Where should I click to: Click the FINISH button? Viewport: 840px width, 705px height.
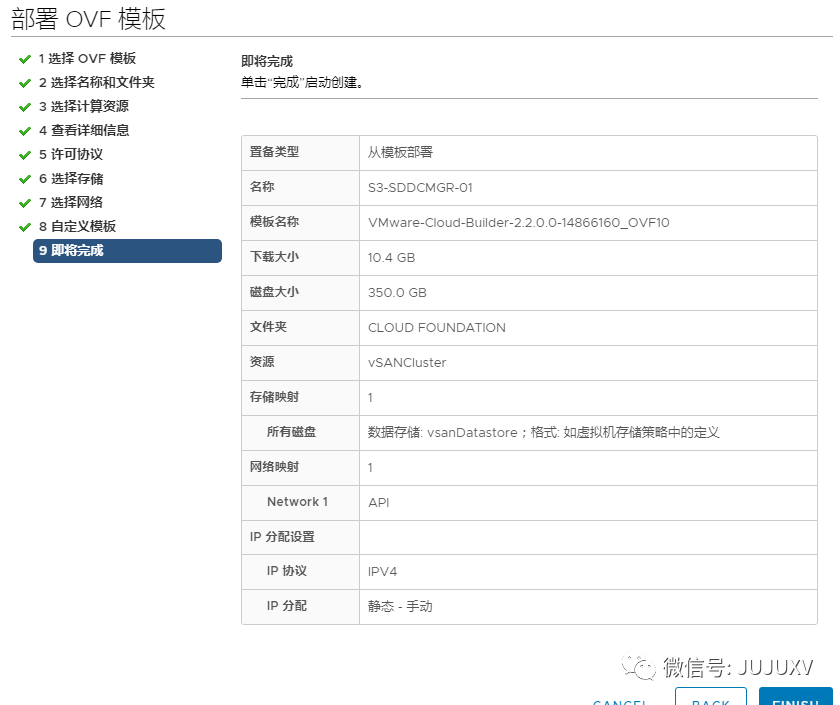point(796,696)
